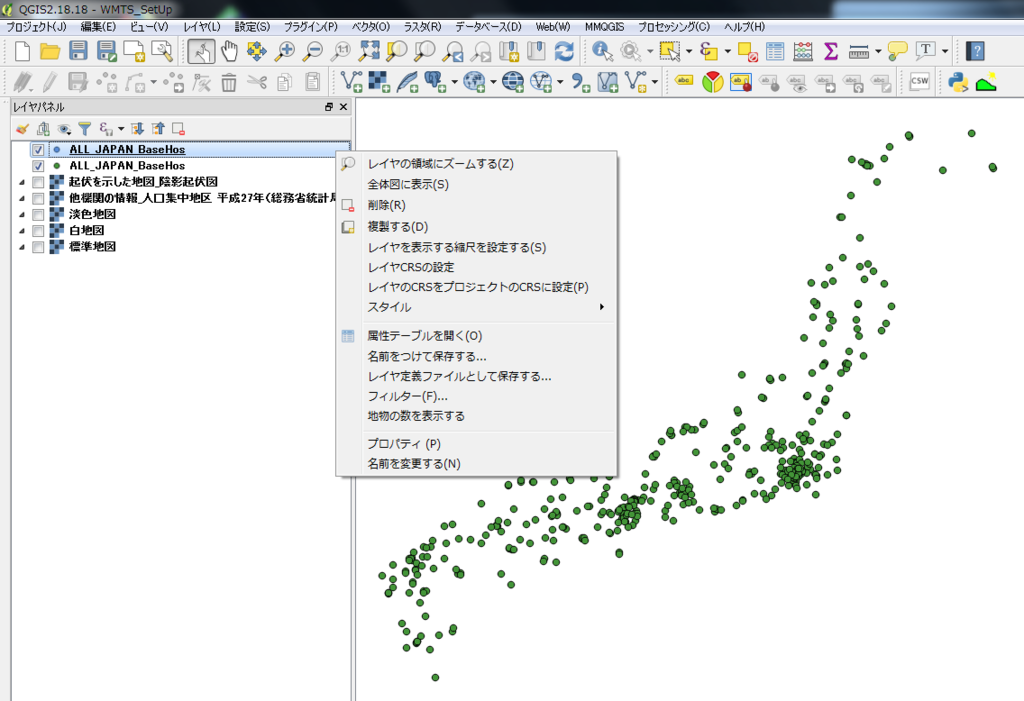Viewport: 1024px width, 701px height.
Task: Select the 淡色地図 layer name
Action: pos(92,214)
